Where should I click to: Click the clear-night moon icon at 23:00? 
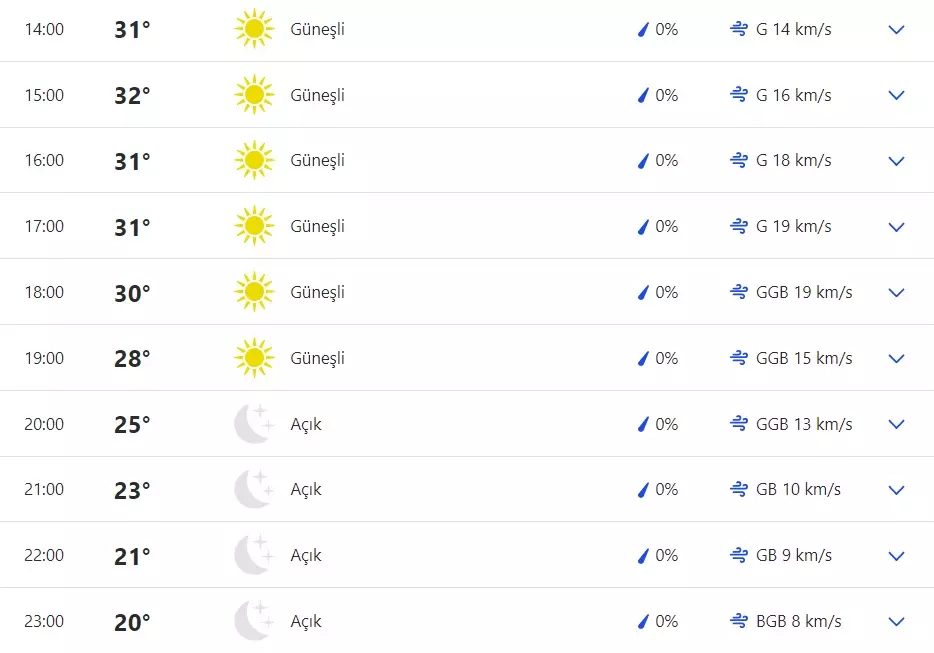(x=254, y=621)
